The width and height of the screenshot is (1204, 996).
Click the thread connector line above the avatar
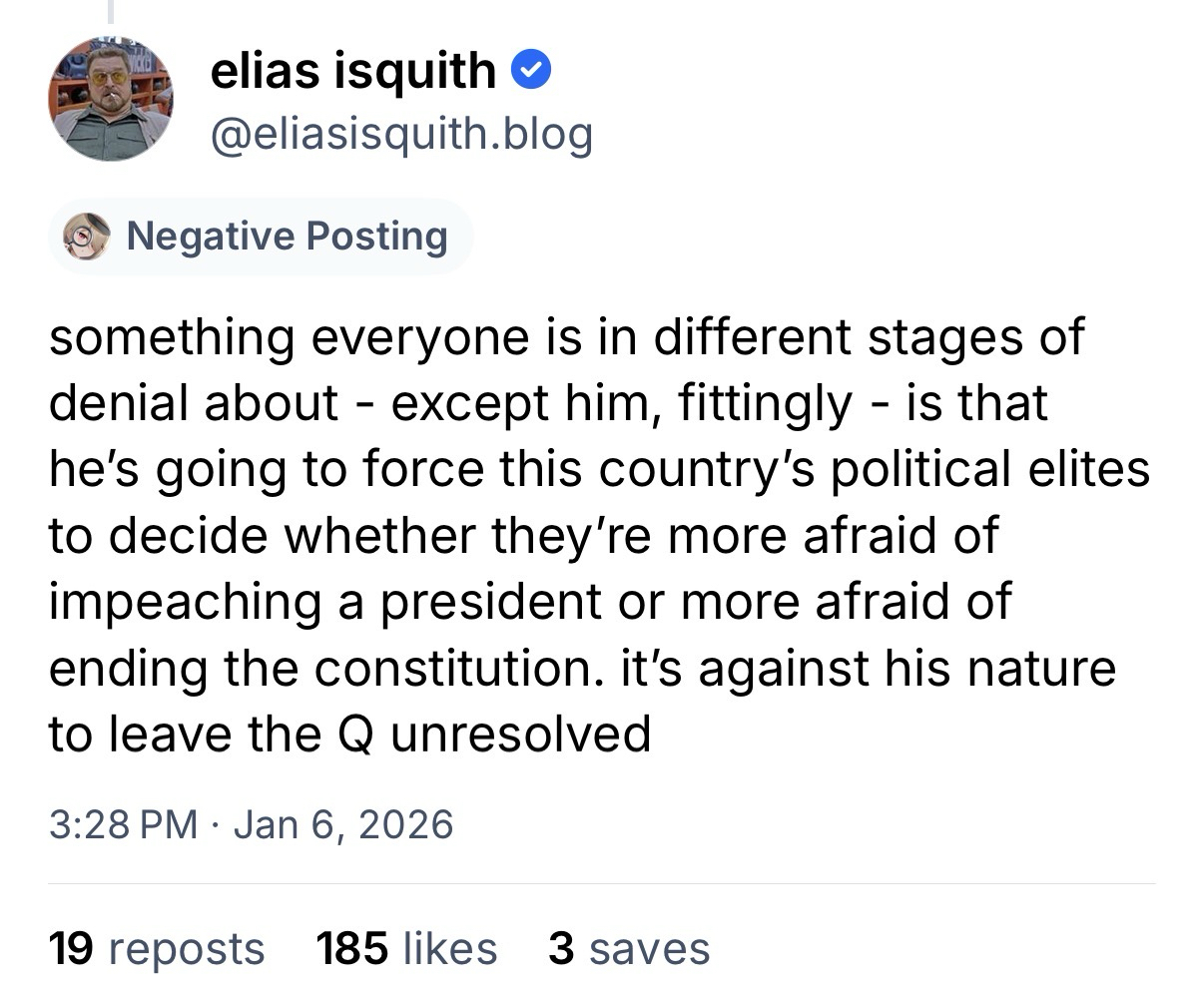pyautogui.click(x=110, y=12)
